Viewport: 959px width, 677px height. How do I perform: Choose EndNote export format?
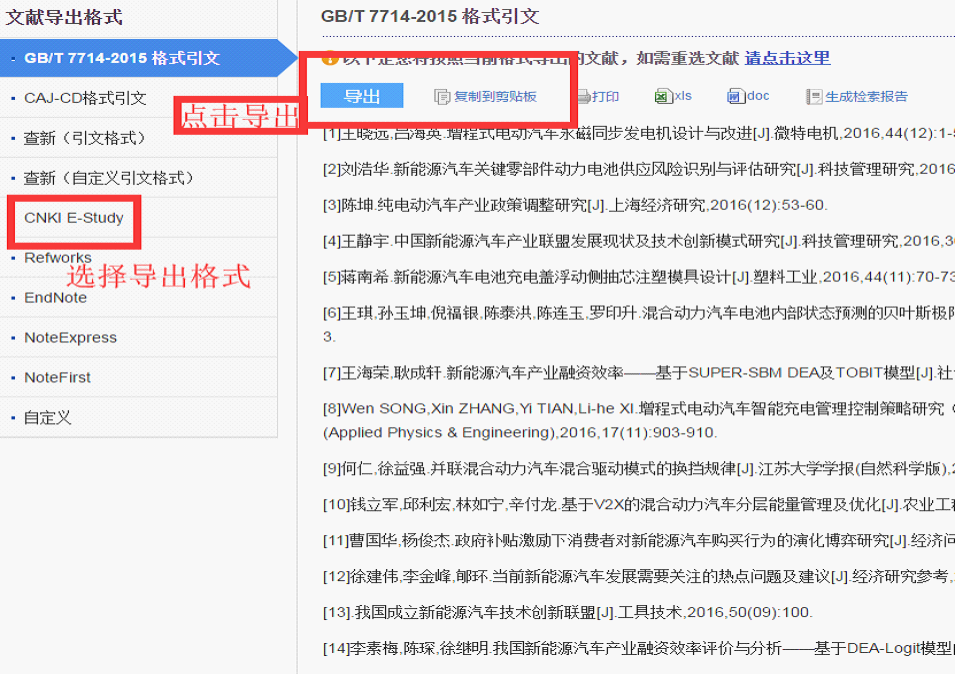(55, 298)
